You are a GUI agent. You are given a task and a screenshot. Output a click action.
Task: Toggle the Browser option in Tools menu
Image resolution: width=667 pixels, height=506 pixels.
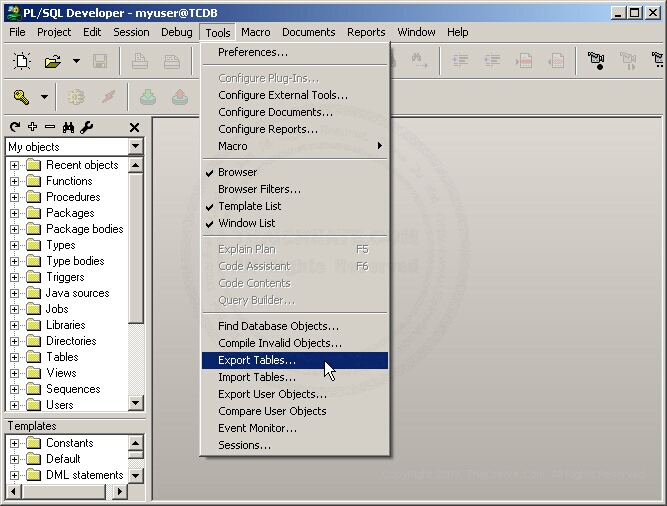(237, 172)
